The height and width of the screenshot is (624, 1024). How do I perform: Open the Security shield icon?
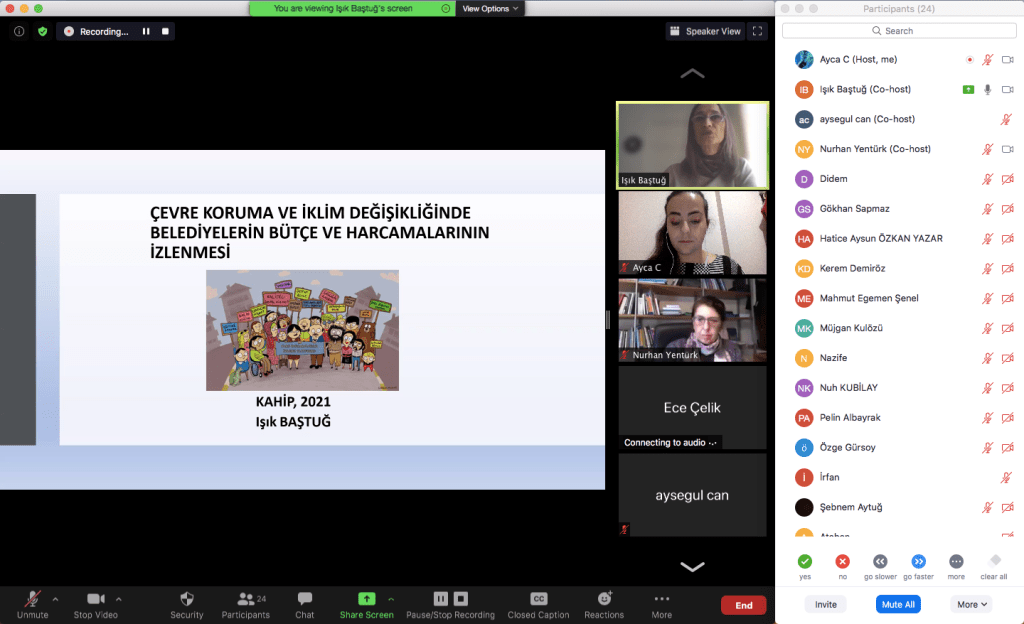click(186, 599)
